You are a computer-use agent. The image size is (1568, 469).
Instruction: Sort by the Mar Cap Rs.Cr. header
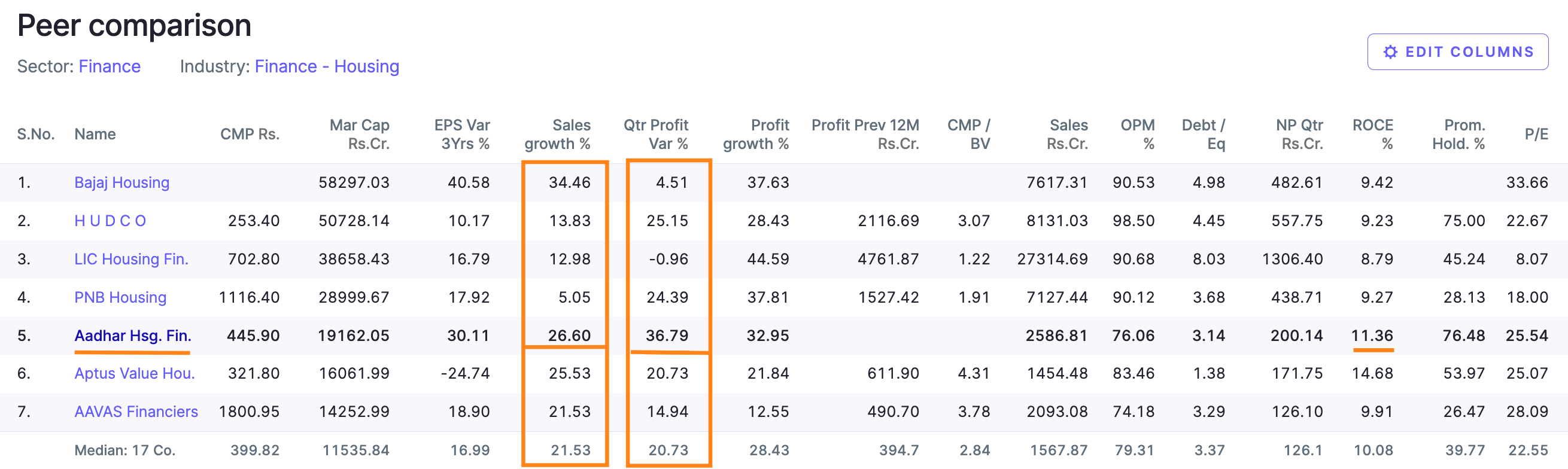point(359,135)
